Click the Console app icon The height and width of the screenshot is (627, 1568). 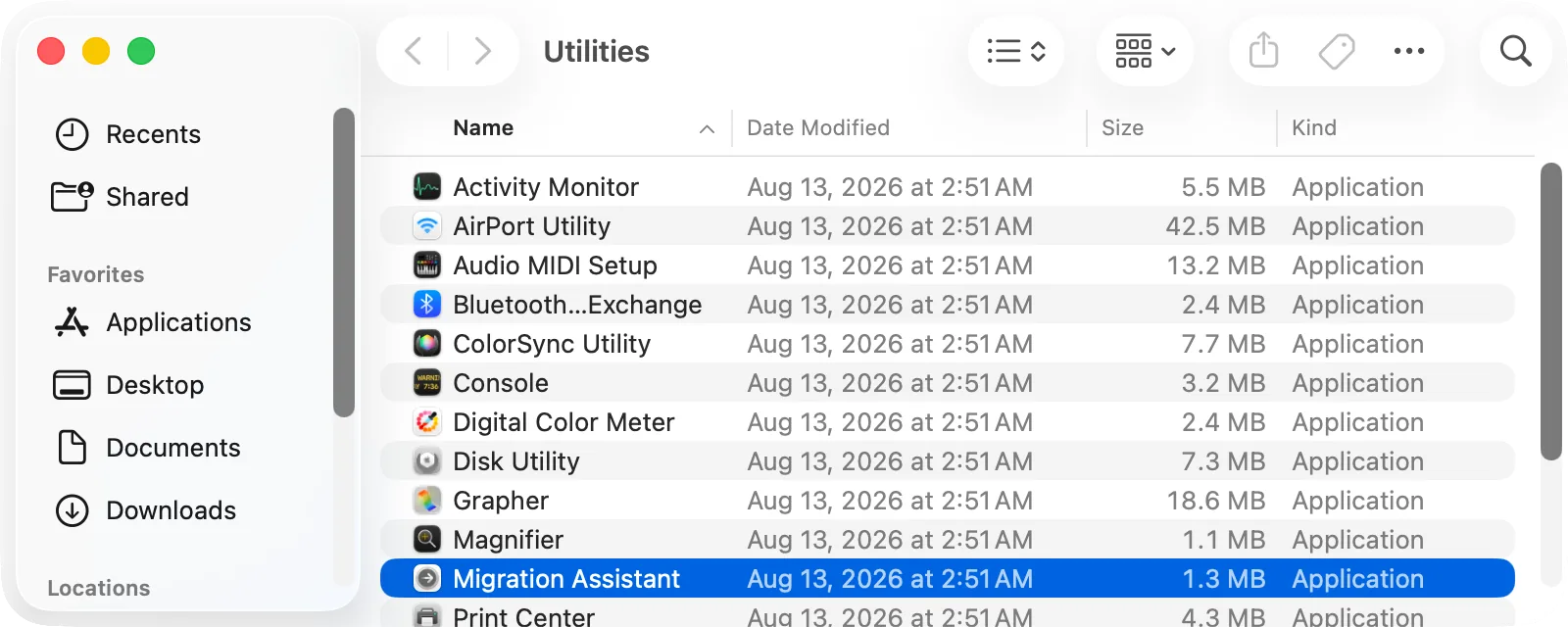(x=426, y=382)
